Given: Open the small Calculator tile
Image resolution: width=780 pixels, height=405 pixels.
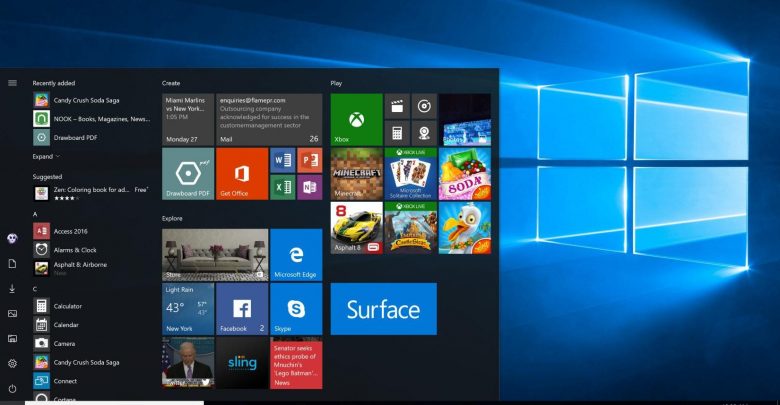Looking at the screenshot, I should [x=397, y=133].
